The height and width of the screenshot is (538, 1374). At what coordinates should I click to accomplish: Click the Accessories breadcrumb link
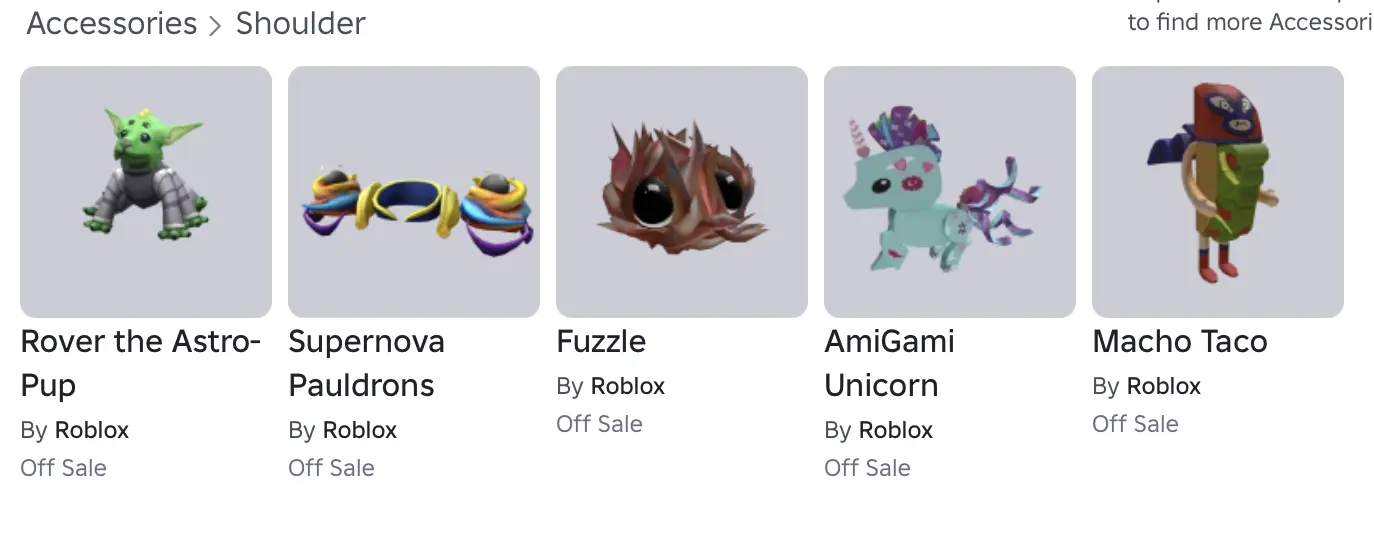[x=112, y=24]
